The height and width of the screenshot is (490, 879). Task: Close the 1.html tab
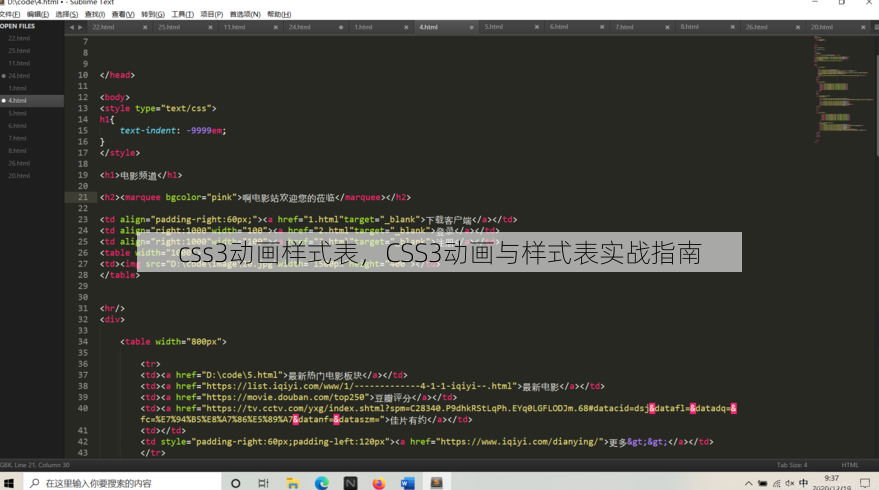[x=406, y=27]
